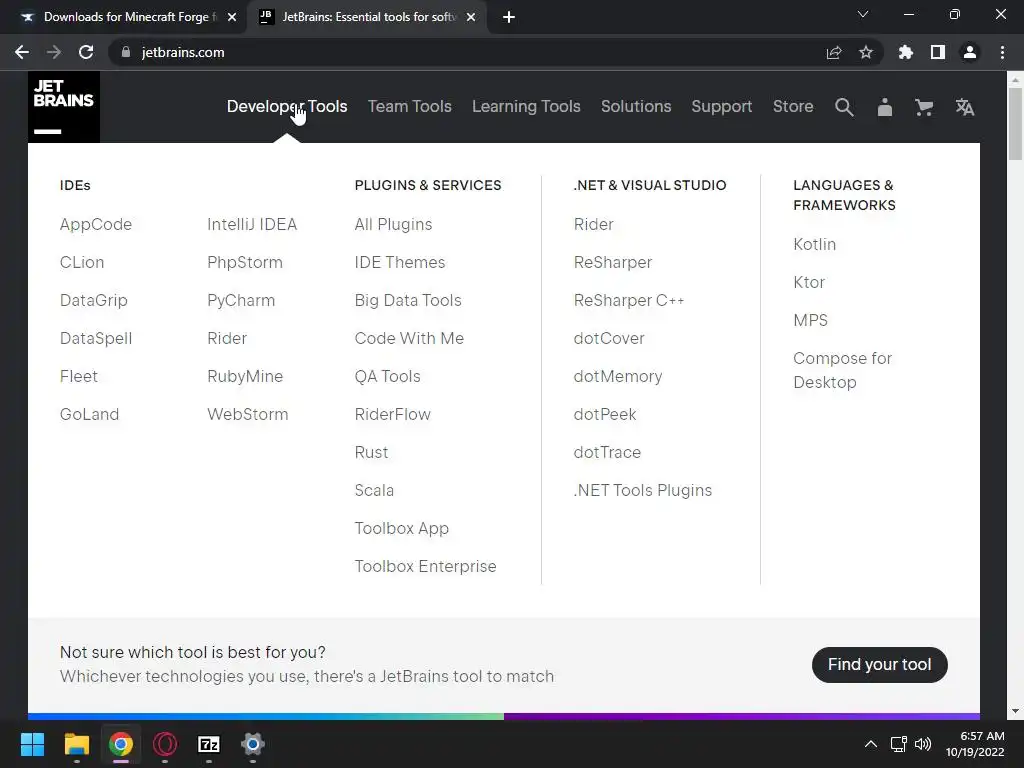
Task: Close the Minecraft Forge tab
Action: tap(232, 17)
